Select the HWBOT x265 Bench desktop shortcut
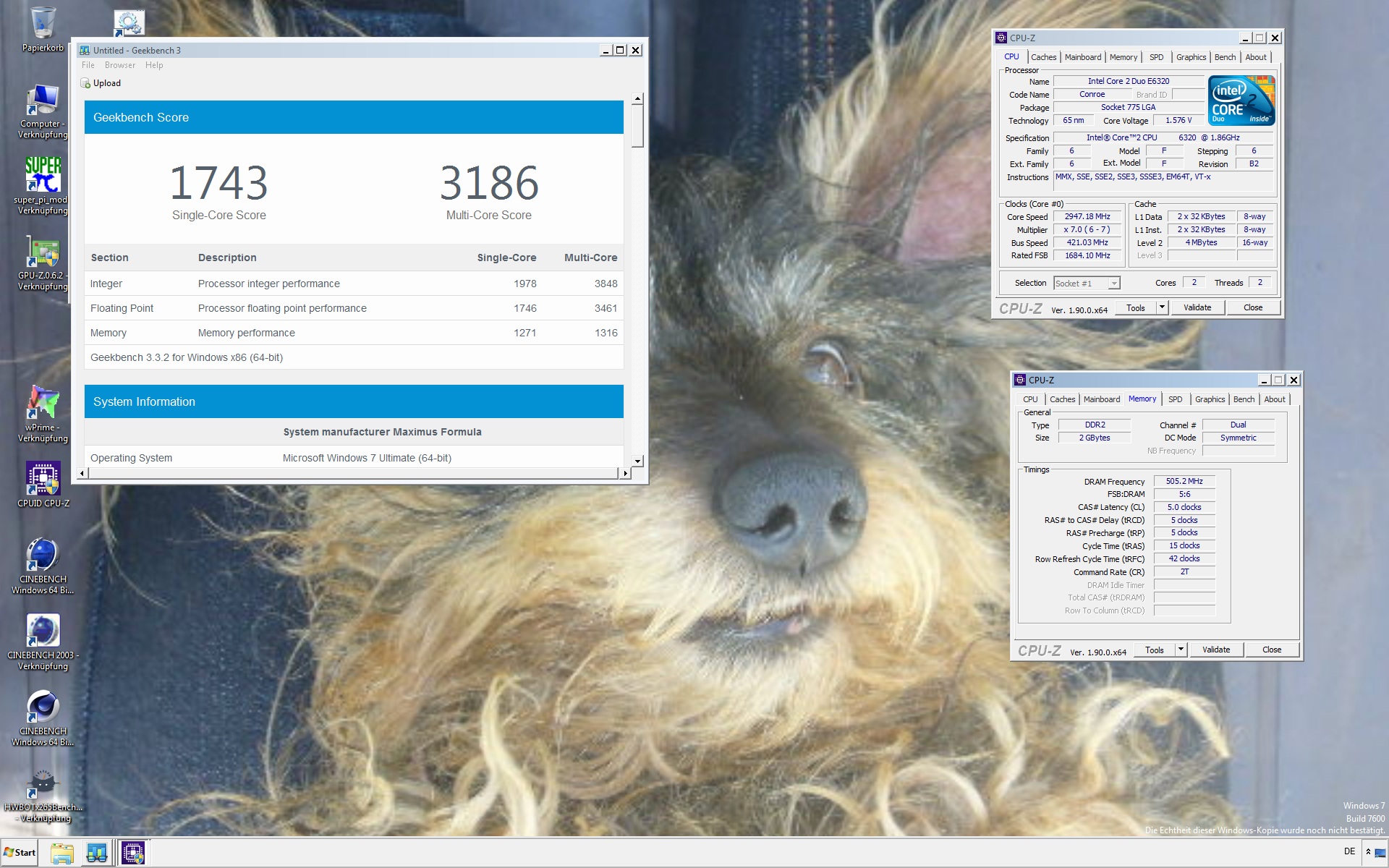1389x868 pixels. click(x=43, y=796)
